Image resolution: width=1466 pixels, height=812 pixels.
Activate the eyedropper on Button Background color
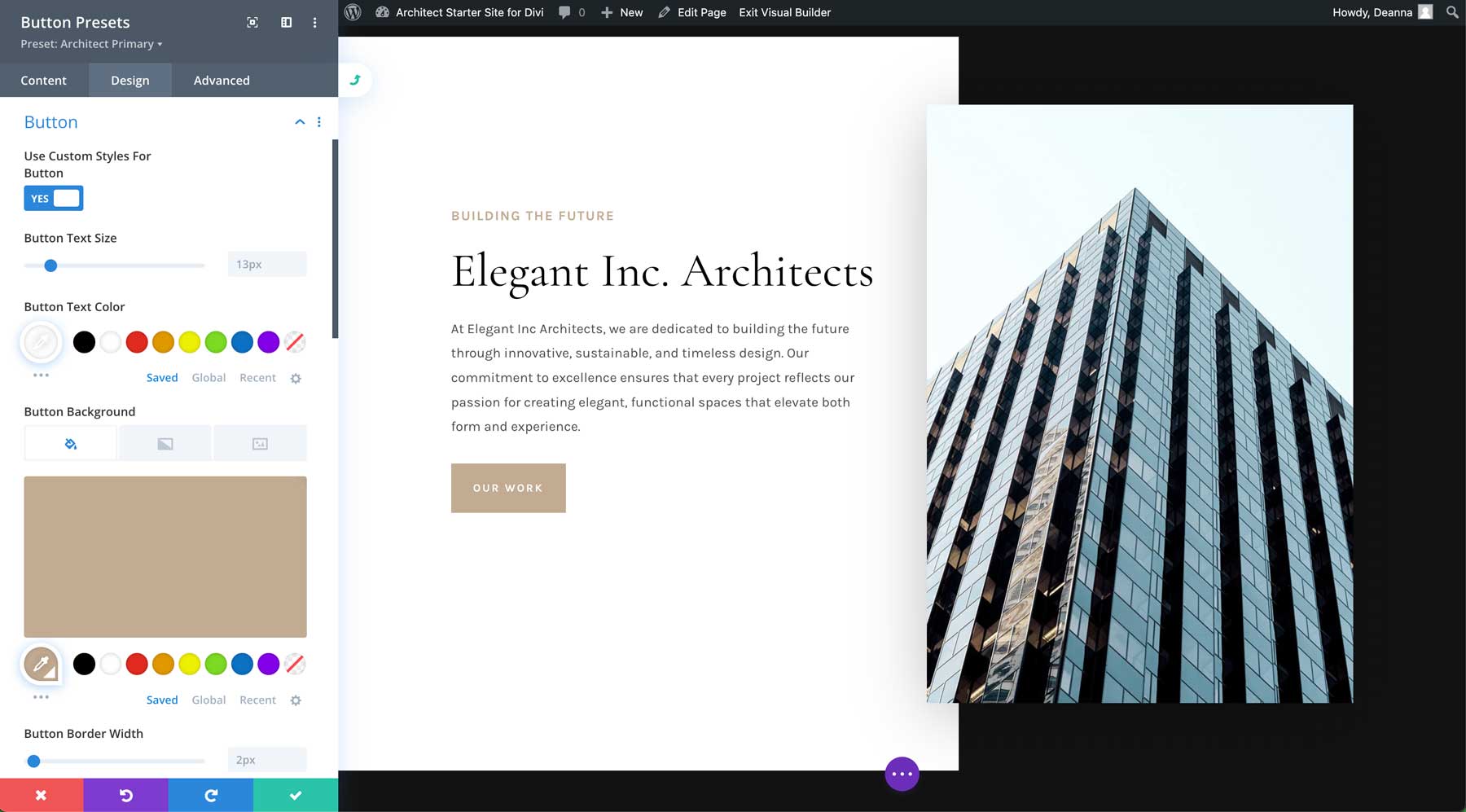tap(42, 664)
